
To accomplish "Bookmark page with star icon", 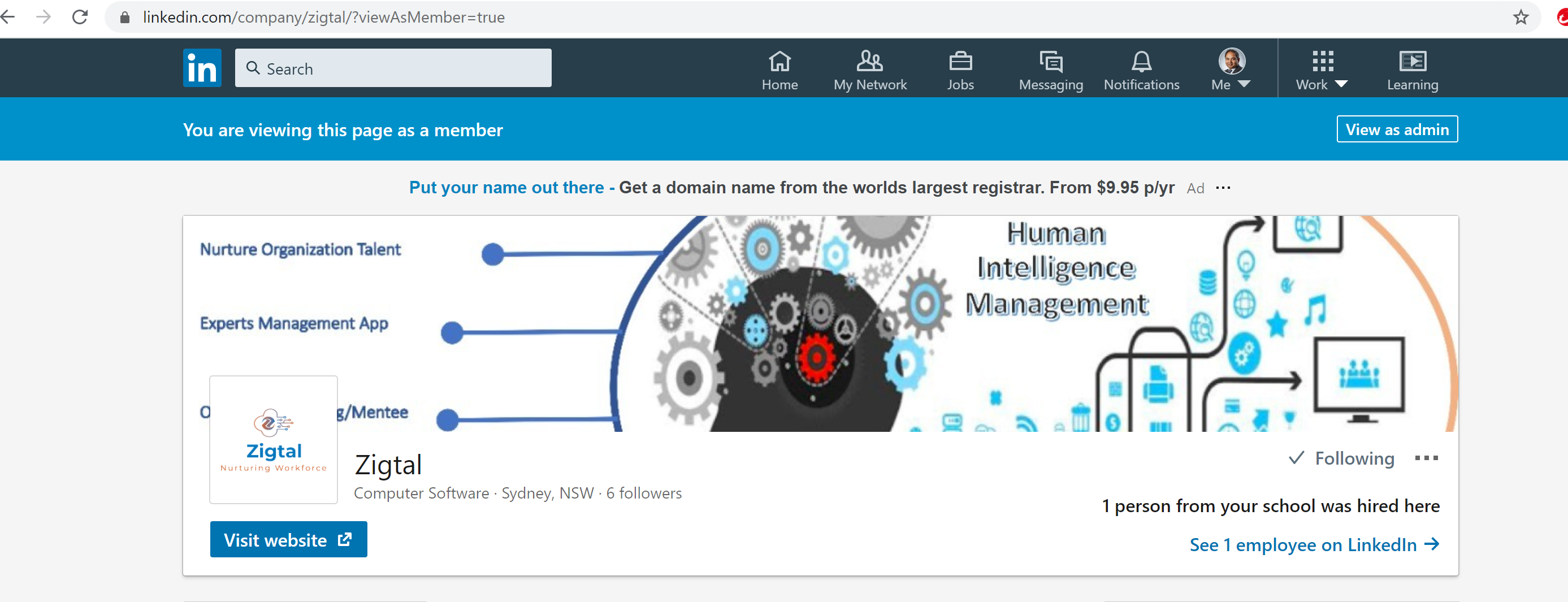I will click(x=1521, y=17).
